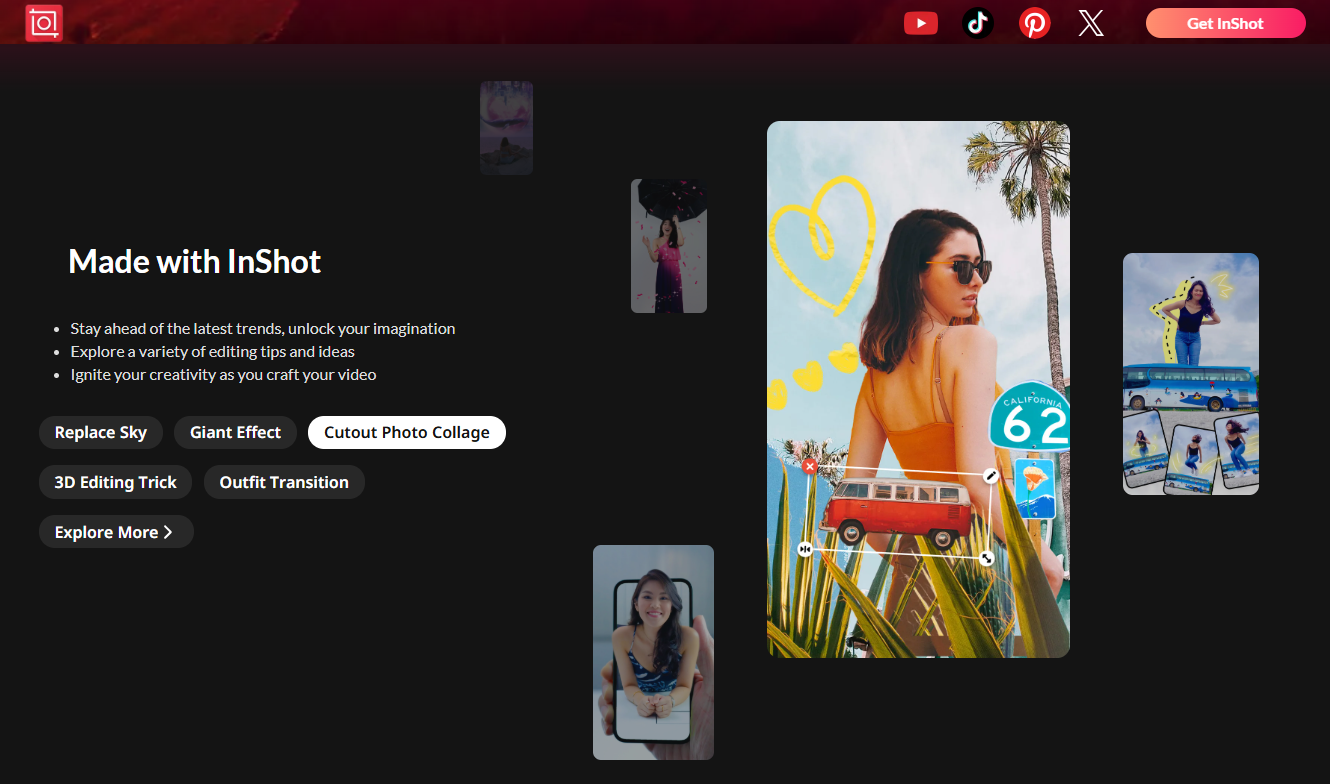Click the Get InShot button
The width and height of the screenshot is (1330, 784).
pos(1226,23)
